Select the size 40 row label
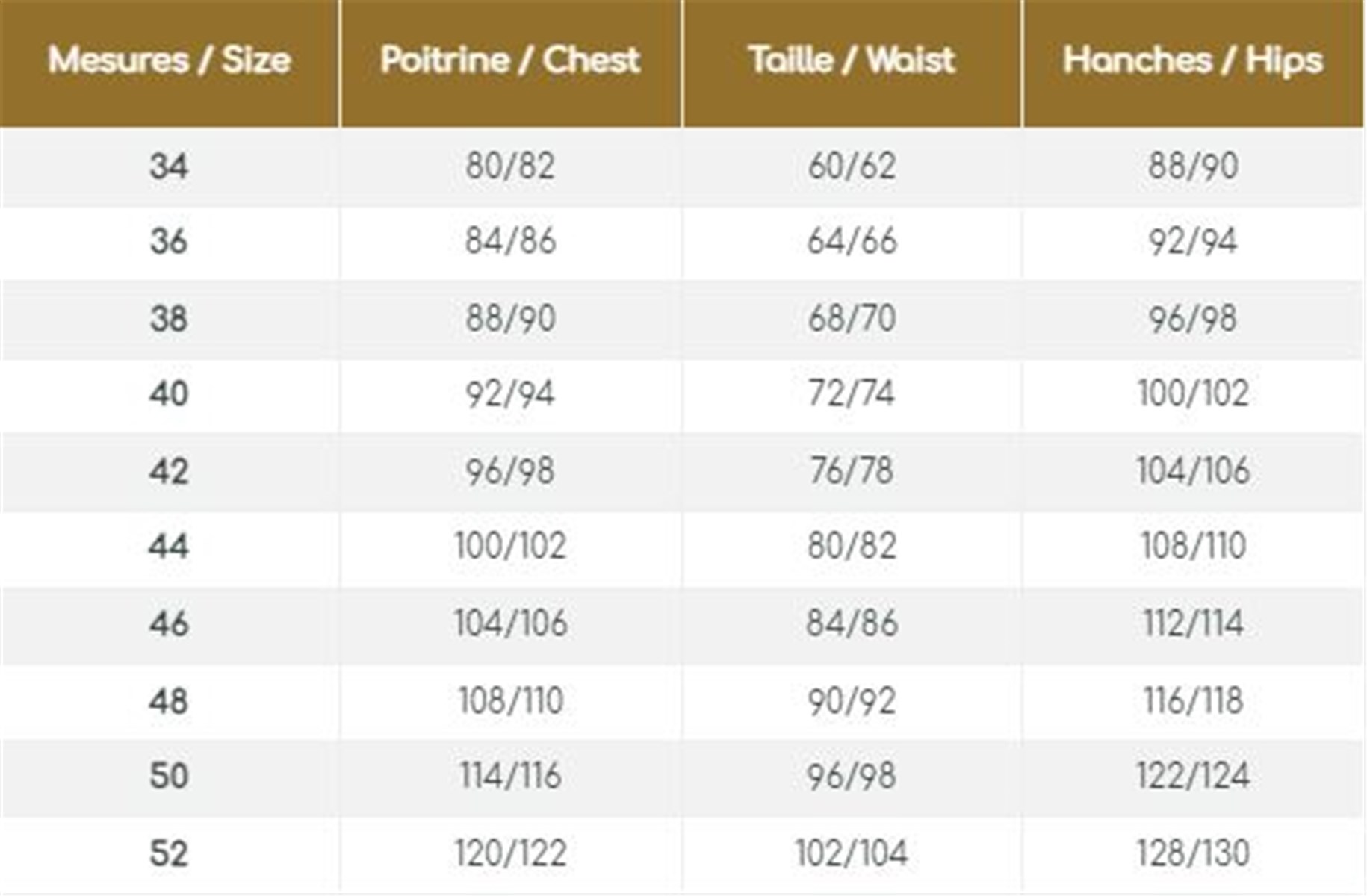The image size is (1367, 896). pyautogui.click(x=169, y=393)
